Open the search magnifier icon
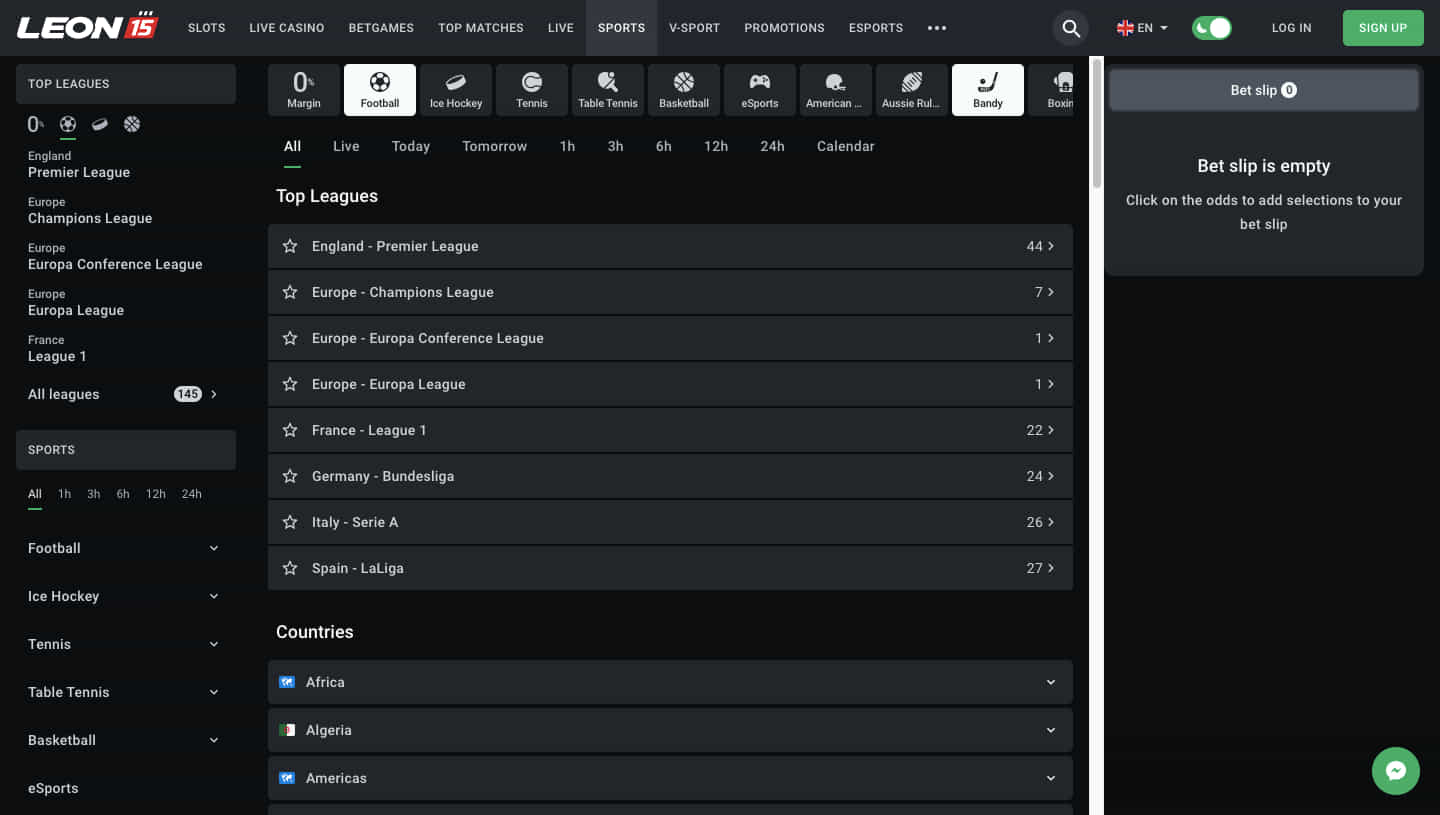Screen dimensions: 1440x815 (1071, 28)
